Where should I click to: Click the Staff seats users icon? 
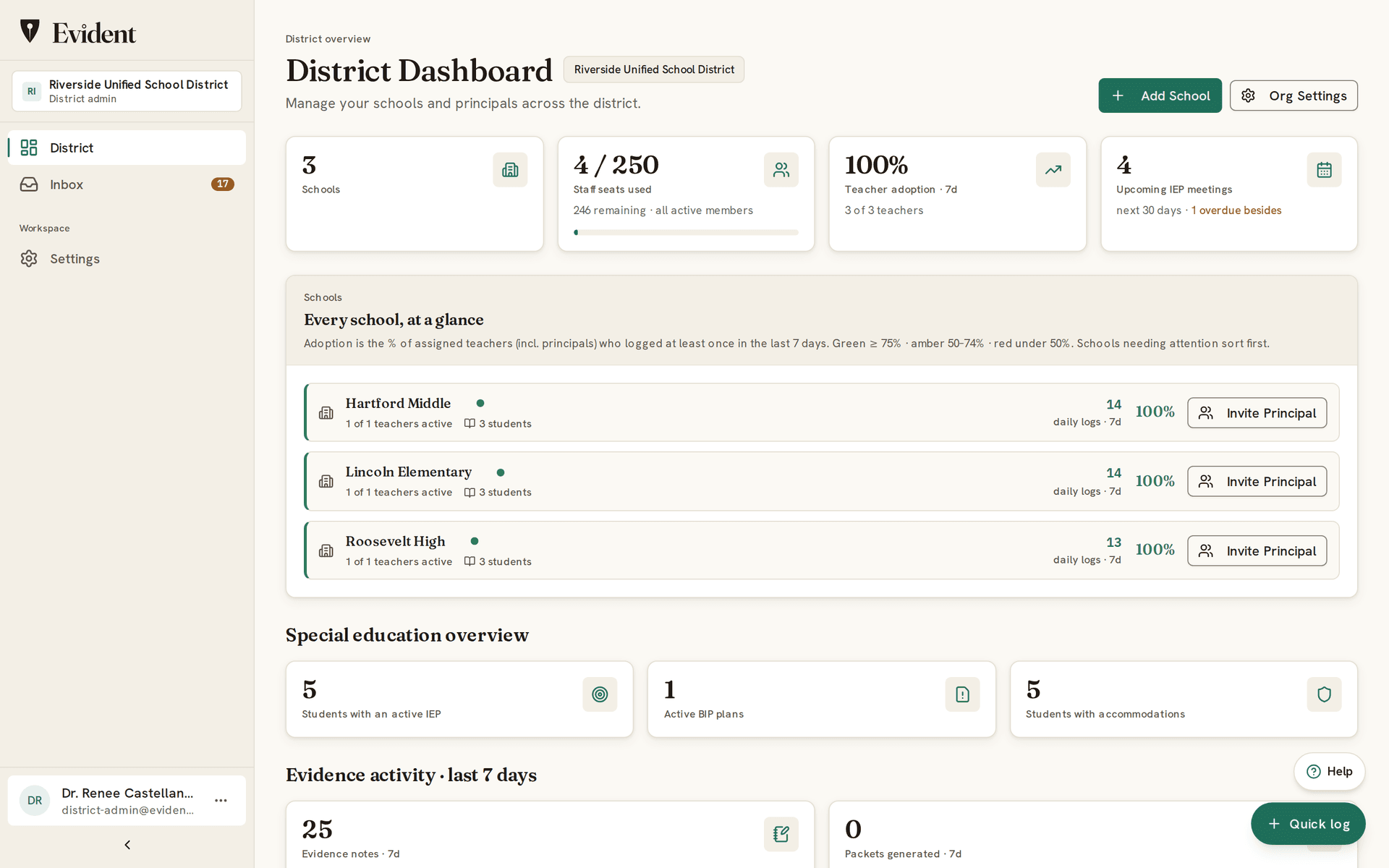pyautogui.click(x=781, y=170)
